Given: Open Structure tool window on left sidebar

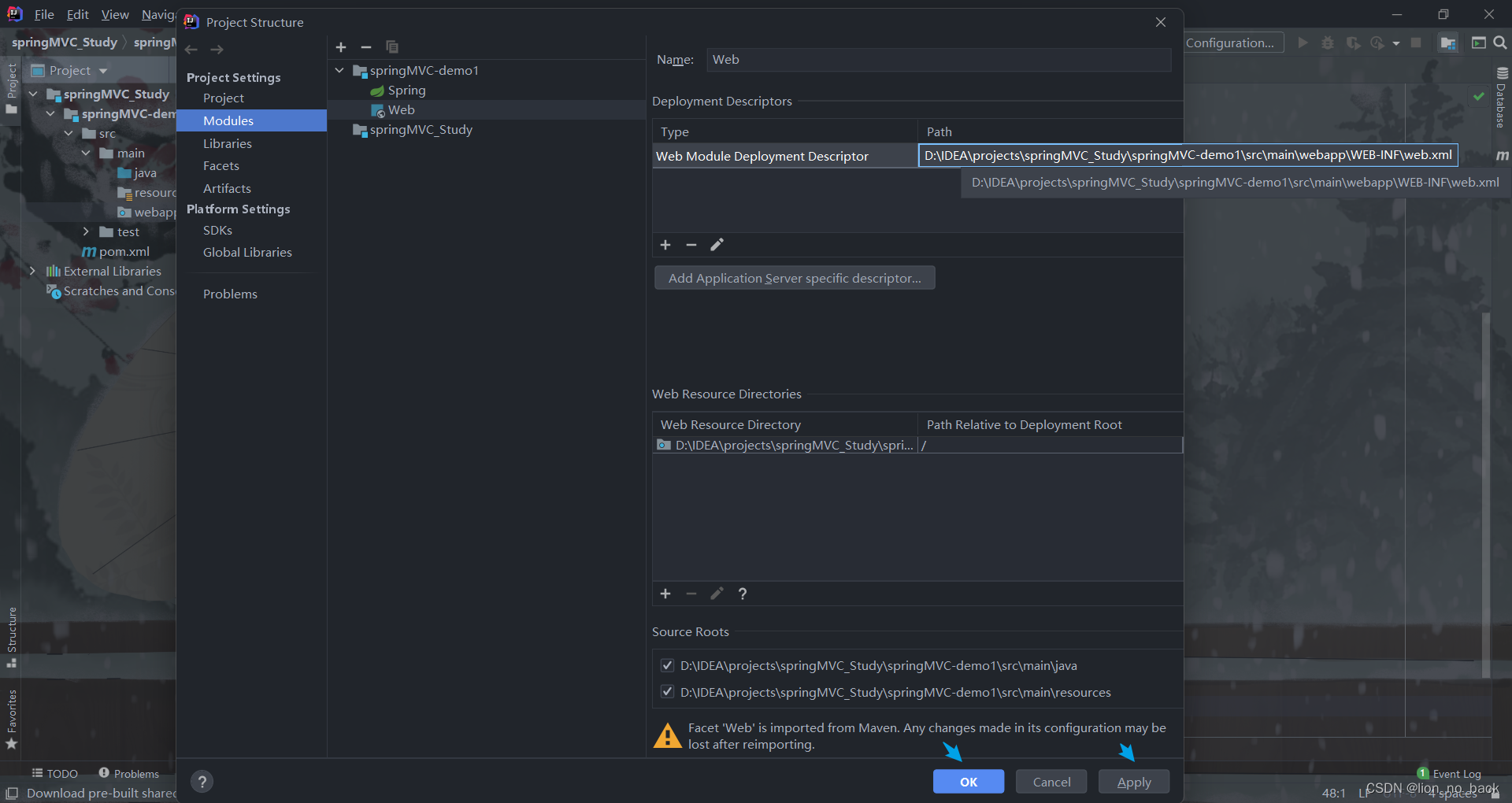Looking at the screenshot, I should click(11, 636).
